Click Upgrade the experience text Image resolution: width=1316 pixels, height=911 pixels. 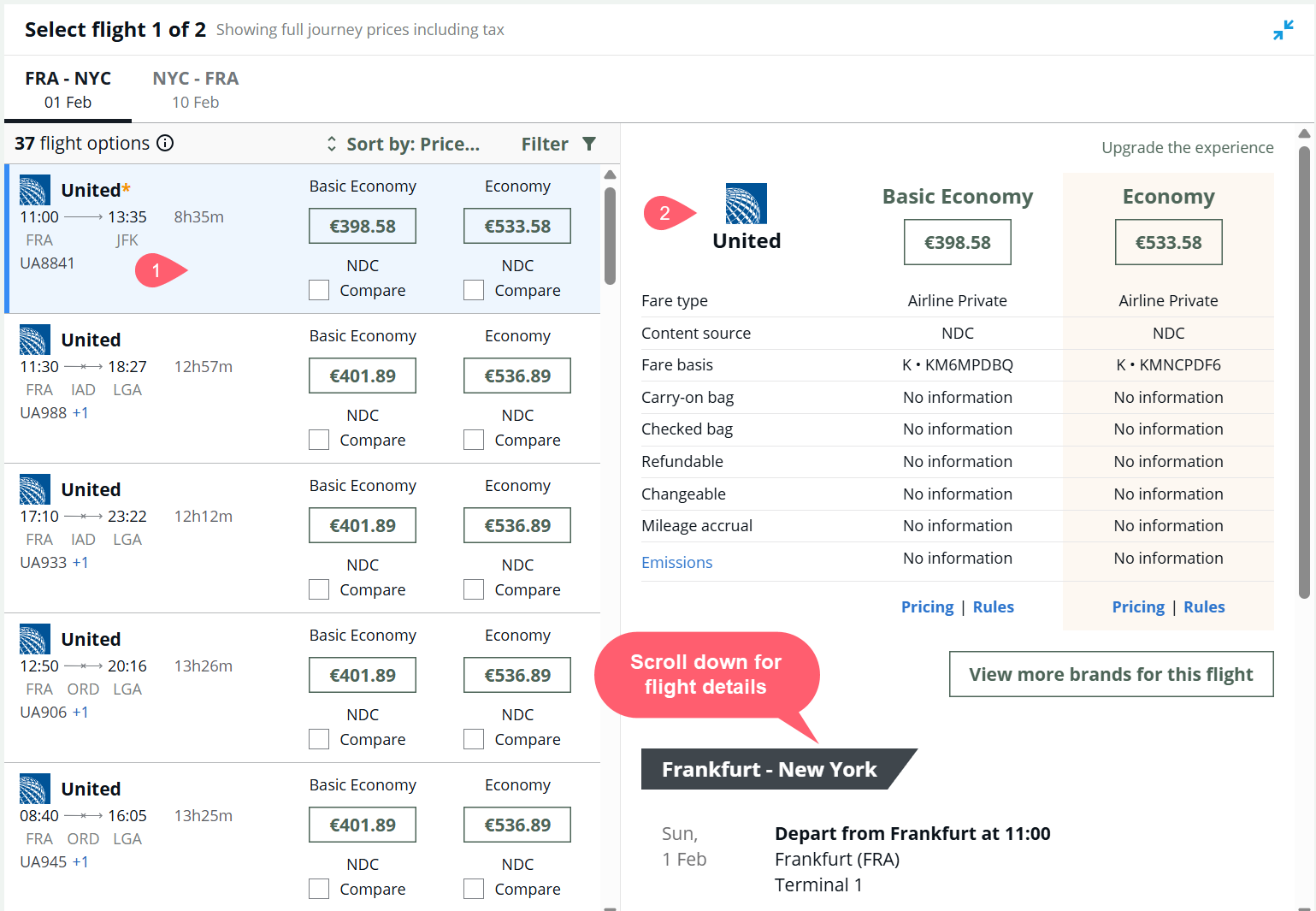(1188, 147)
